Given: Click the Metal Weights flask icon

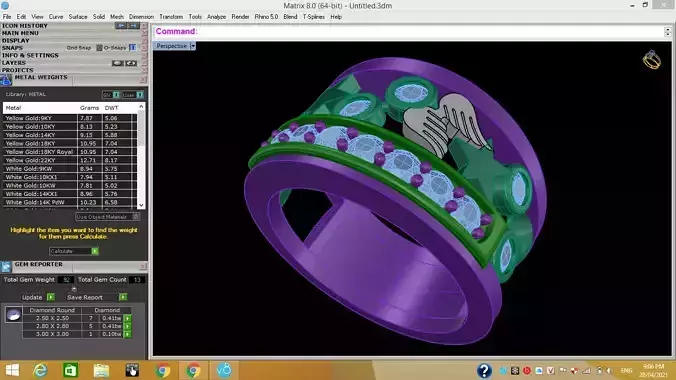Looking at the screenshot, I should click(x=6, y=80).
